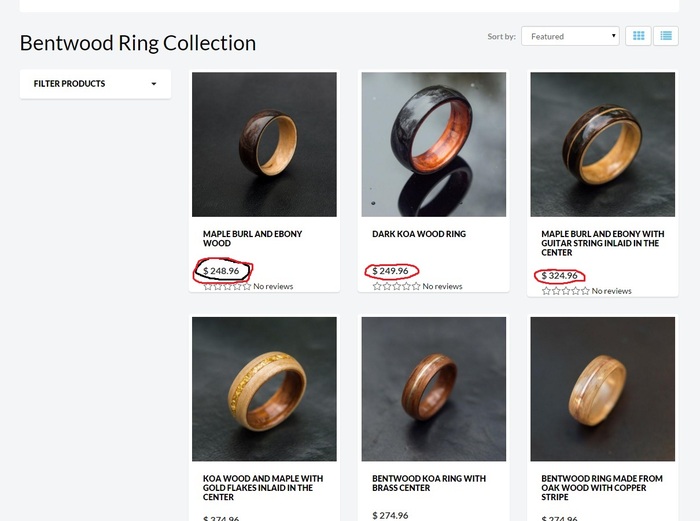
Task: Click Maple Burl Guitar String ring title
Action: tap(600, 243)
